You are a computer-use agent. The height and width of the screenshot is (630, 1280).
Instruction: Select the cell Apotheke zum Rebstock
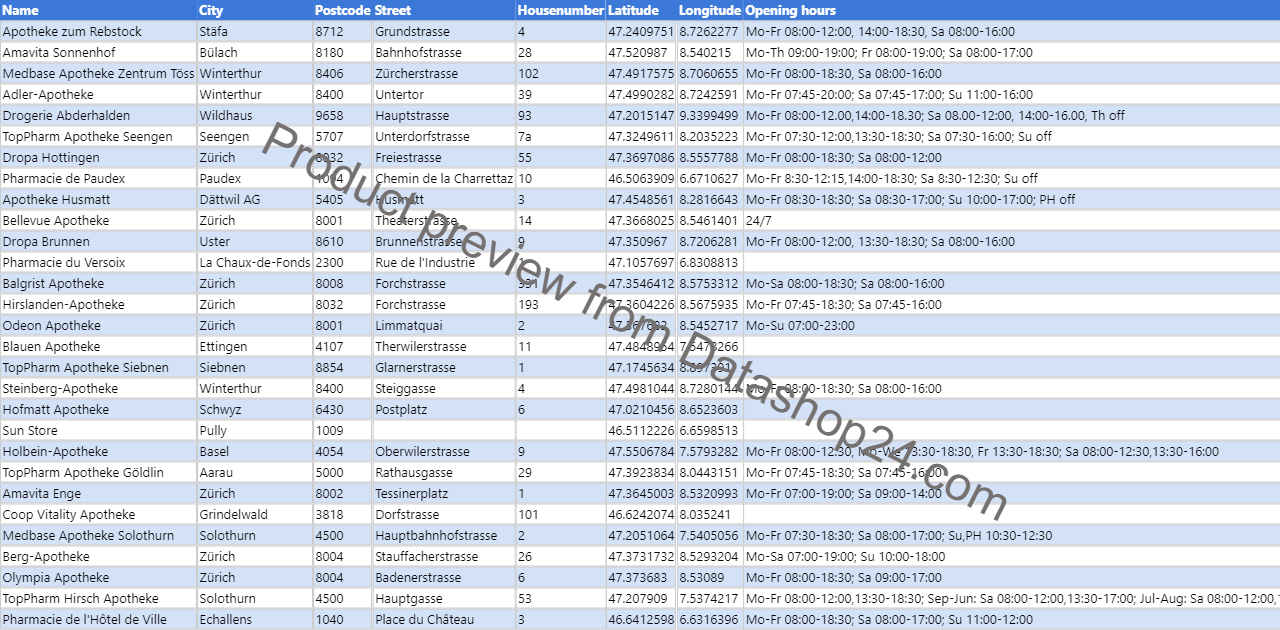[x=98, y=32]
